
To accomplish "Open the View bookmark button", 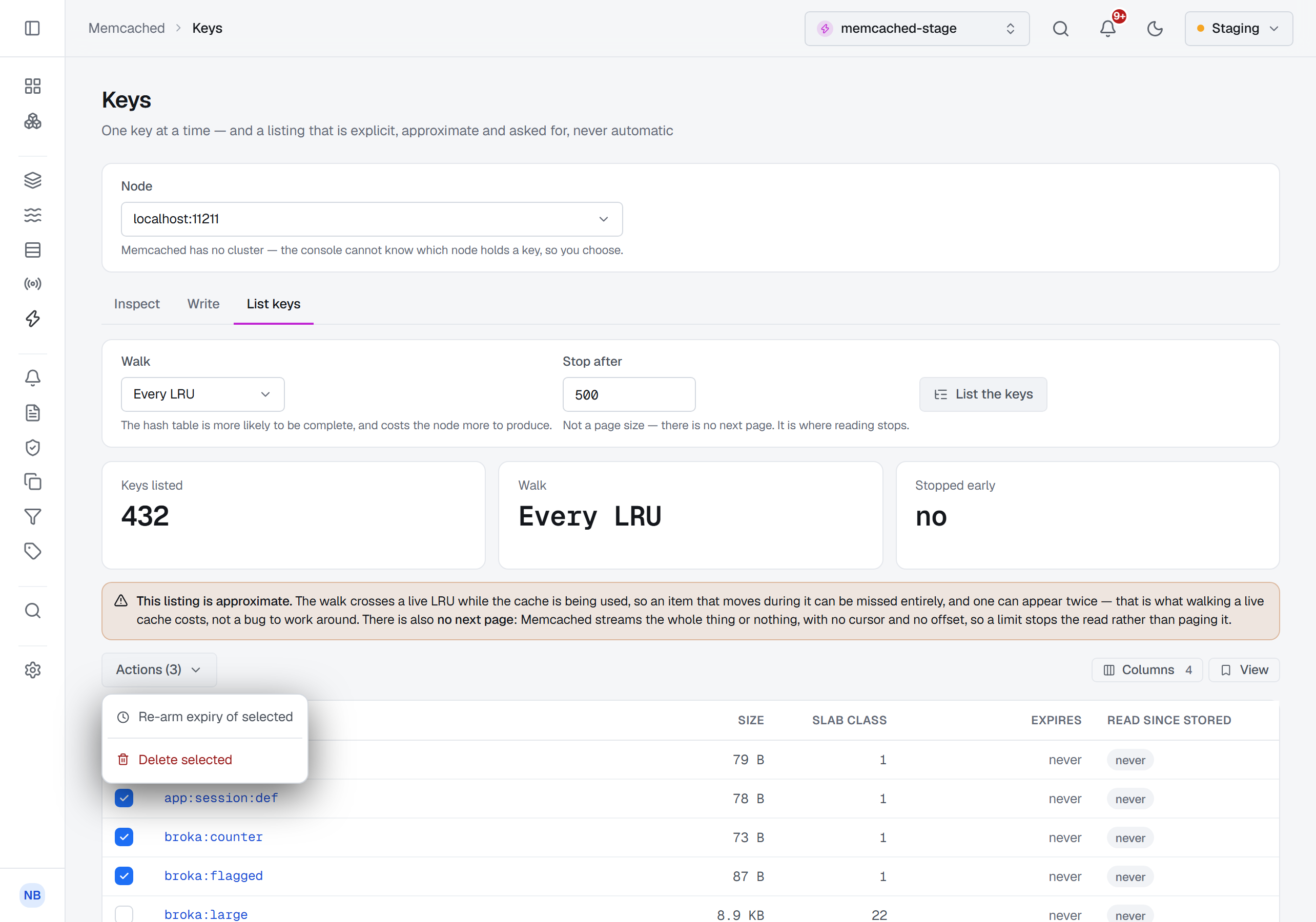I will coord(1244,670).
